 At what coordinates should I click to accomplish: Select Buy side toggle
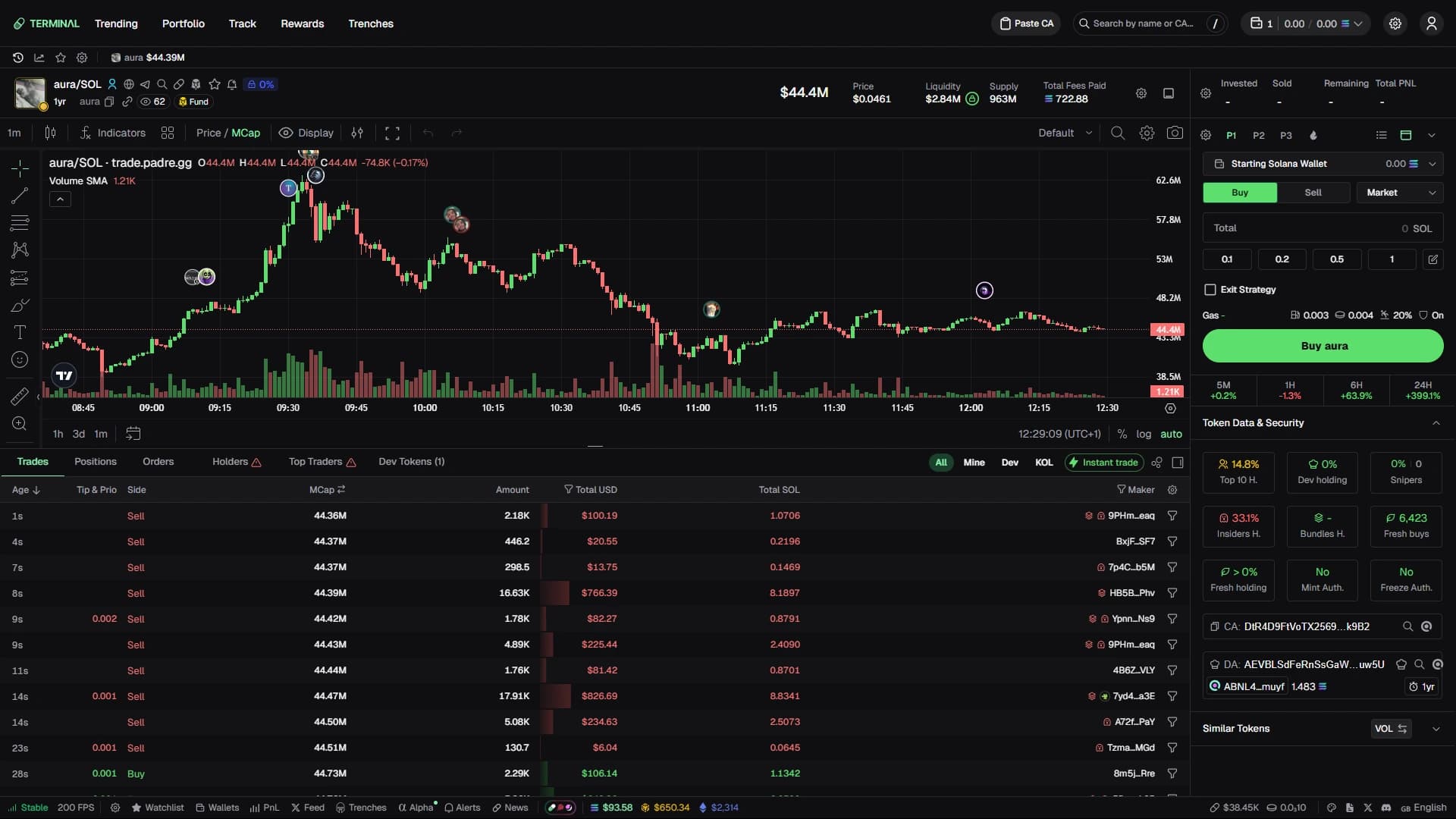(x=1240, y=193)
